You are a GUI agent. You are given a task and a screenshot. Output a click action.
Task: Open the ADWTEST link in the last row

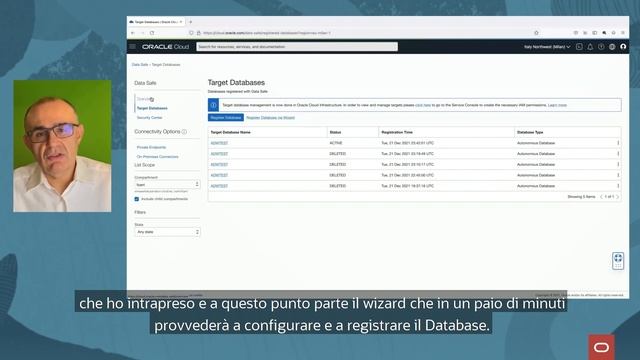[x=219, y=186]
